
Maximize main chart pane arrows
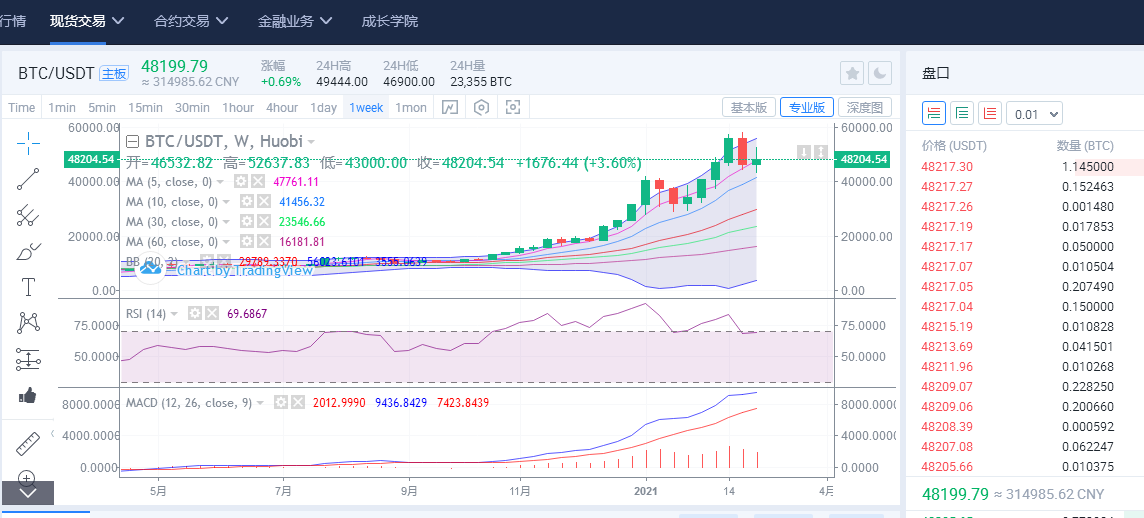(821, 152)
